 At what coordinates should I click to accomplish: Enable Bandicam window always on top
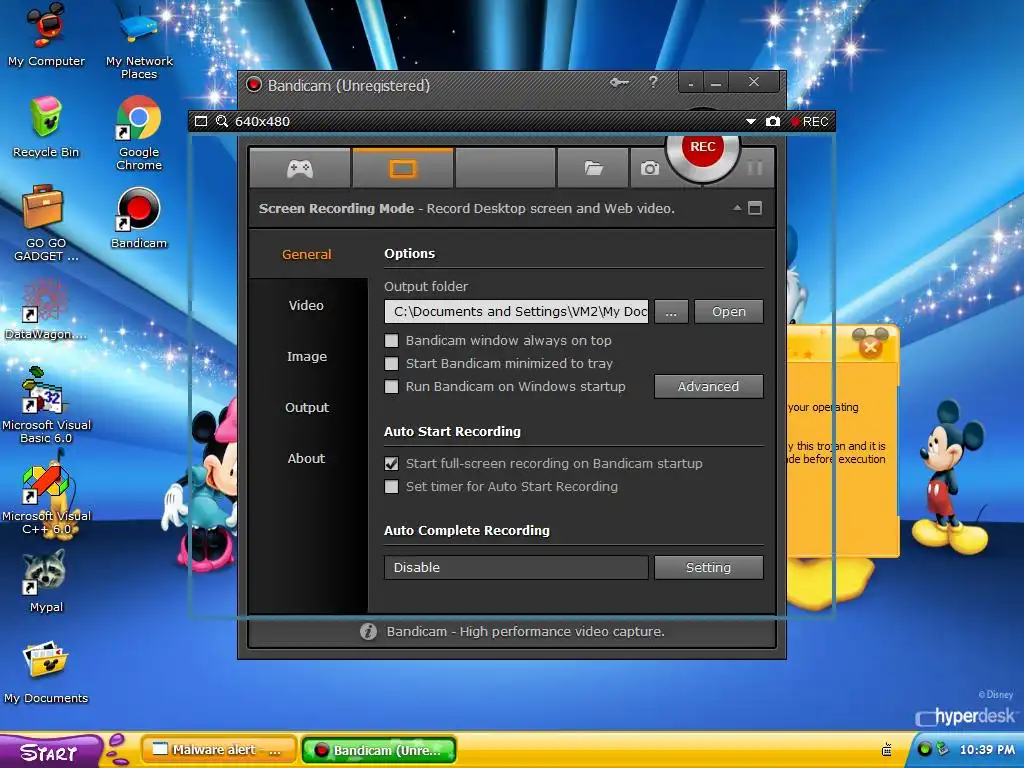point(391,340)
